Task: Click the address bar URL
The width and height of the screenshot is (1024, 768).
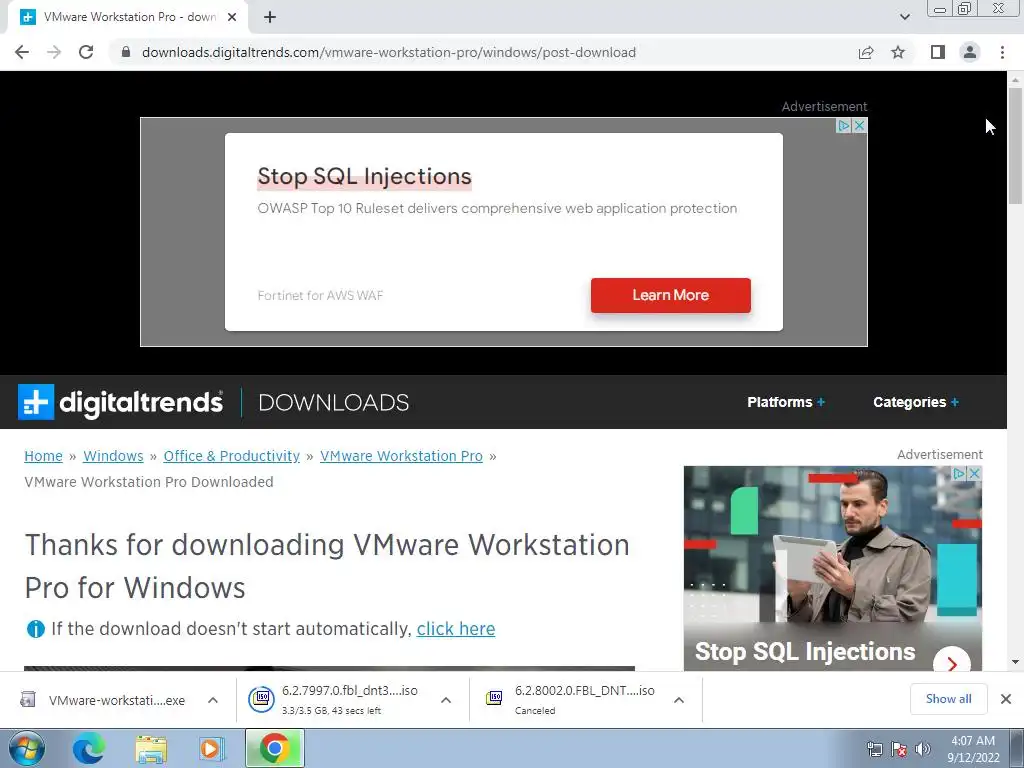Action: pos(389,52)
